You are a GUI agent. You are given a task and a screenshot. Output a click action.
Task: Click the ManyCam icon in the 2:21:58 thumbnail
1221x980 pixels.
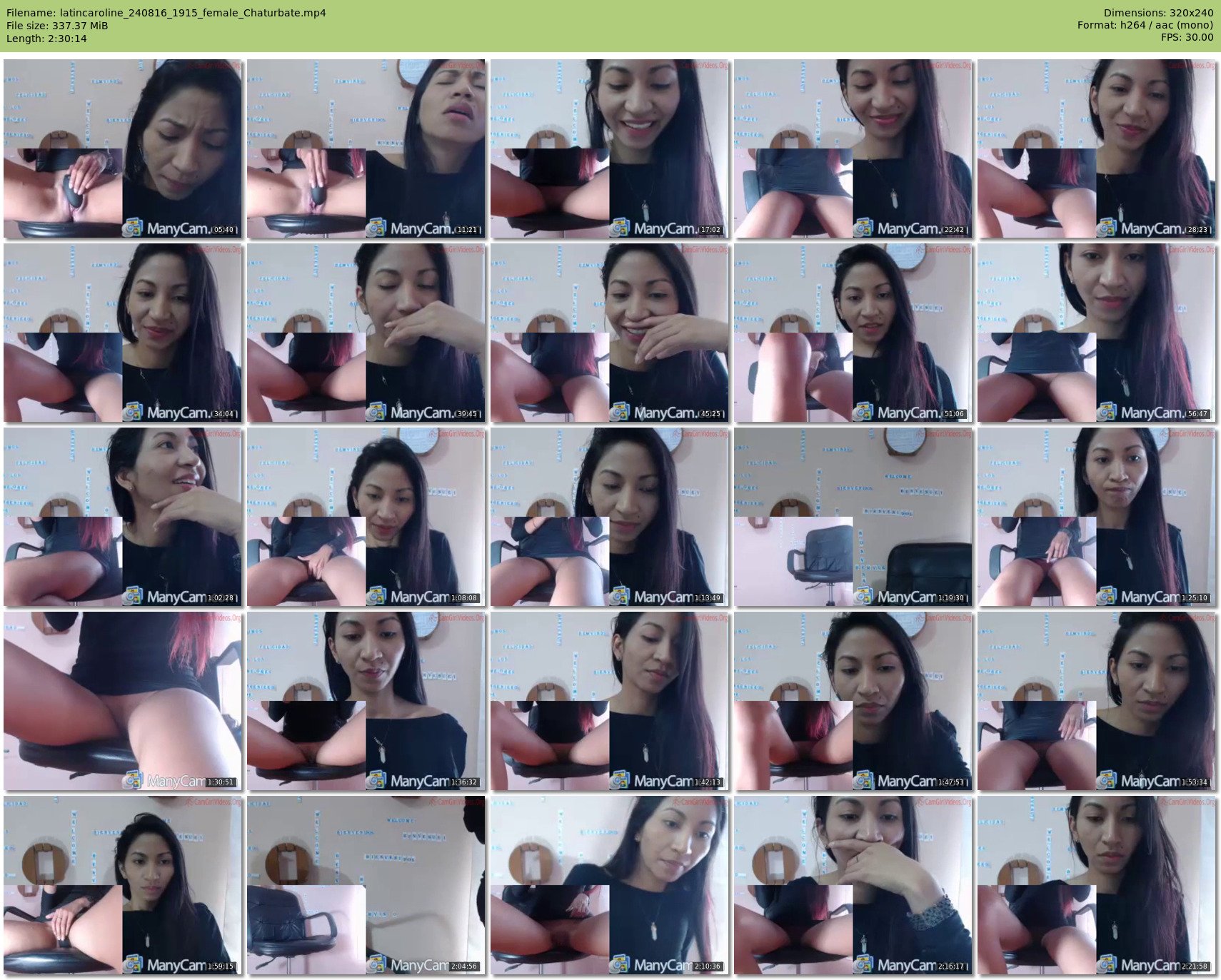coord(1107,964)
